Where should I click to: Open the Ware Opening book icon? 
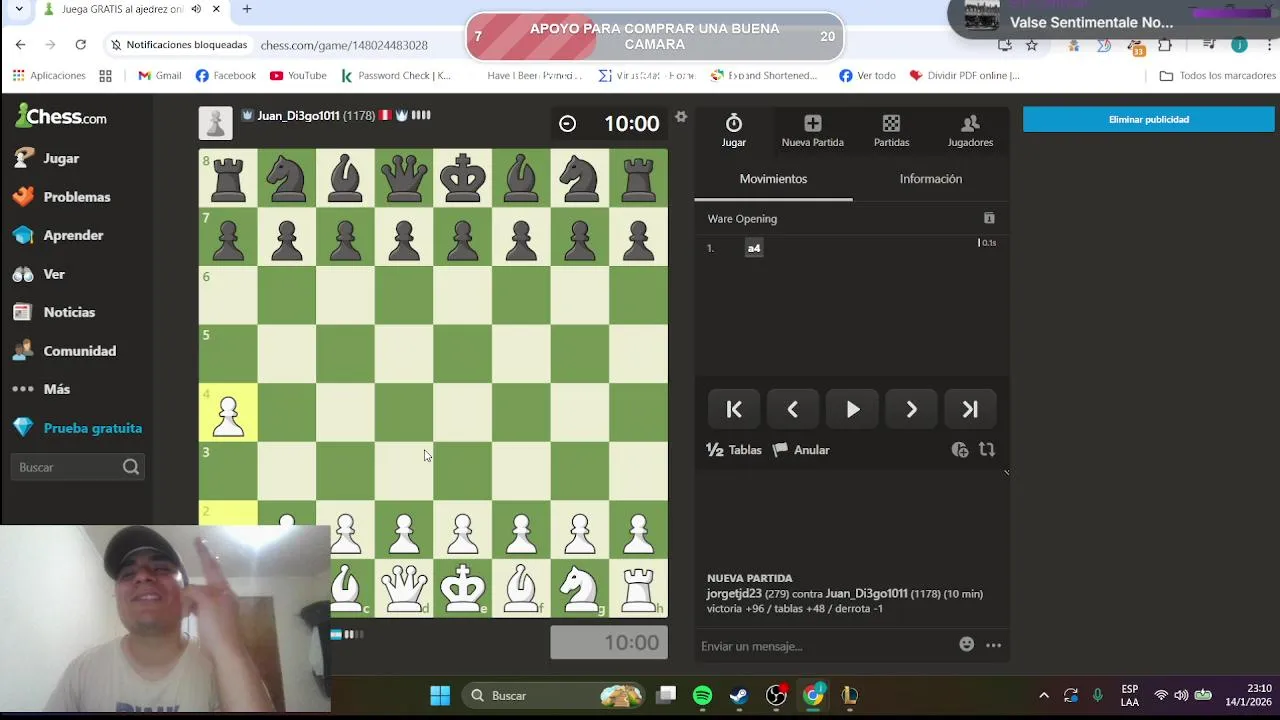[x=989, y=218]
